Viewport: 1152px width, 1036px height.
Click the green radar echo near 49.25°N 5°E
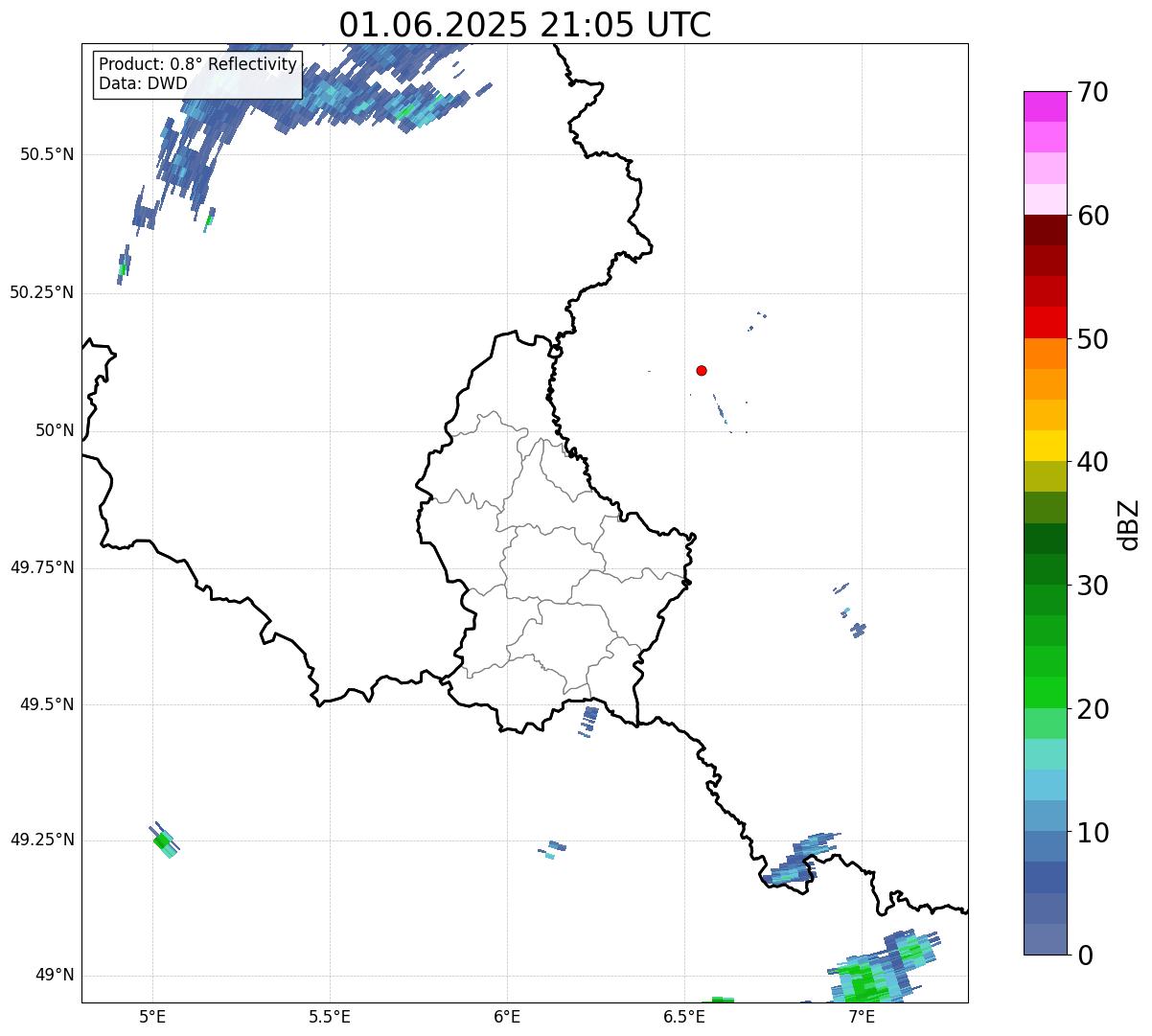tap(162, 840)
